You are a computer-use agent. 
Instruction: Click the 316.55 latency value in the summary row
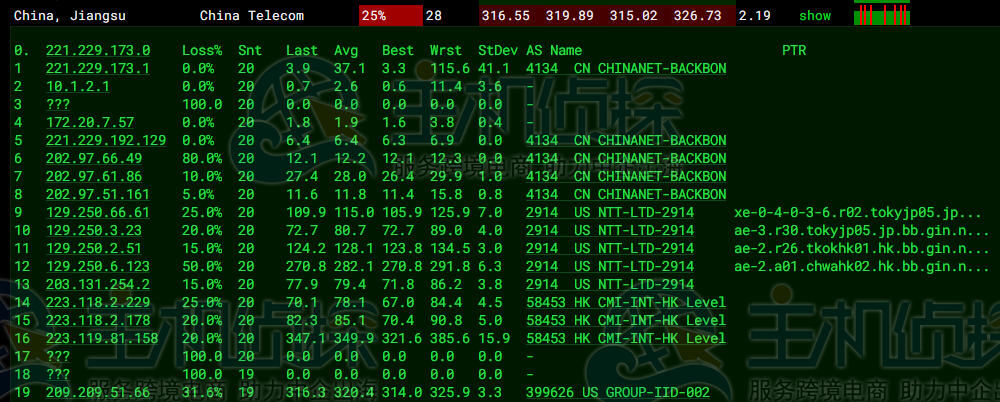(506, 16)
